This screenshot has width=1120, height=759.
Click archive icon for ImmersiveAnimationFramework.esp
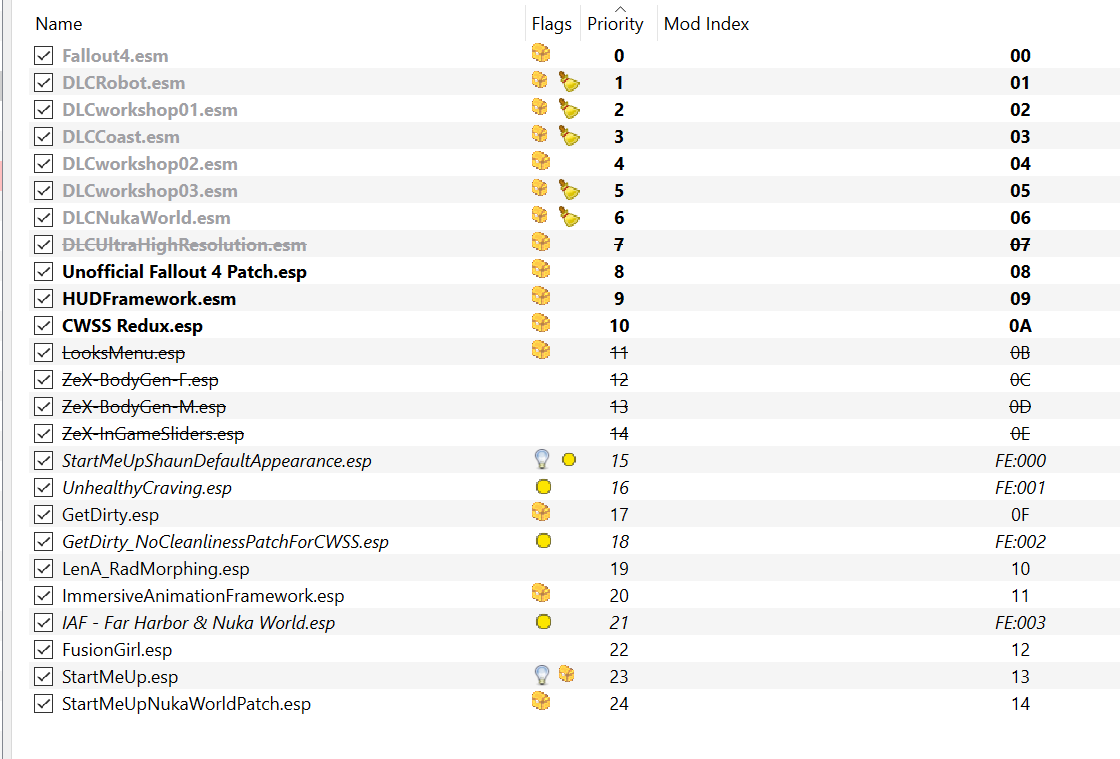click(541, 593)
